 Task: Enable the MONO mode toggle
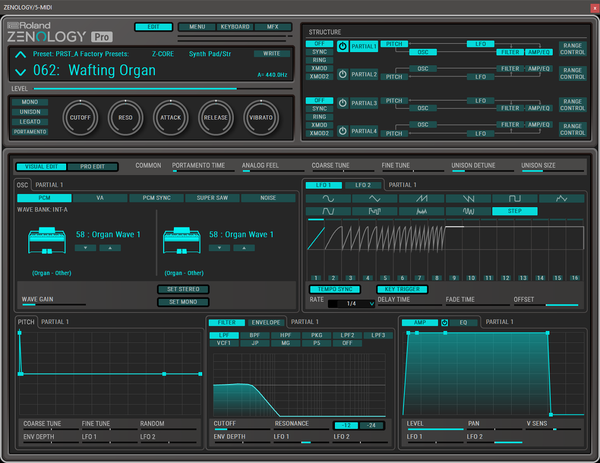(30, 102)
